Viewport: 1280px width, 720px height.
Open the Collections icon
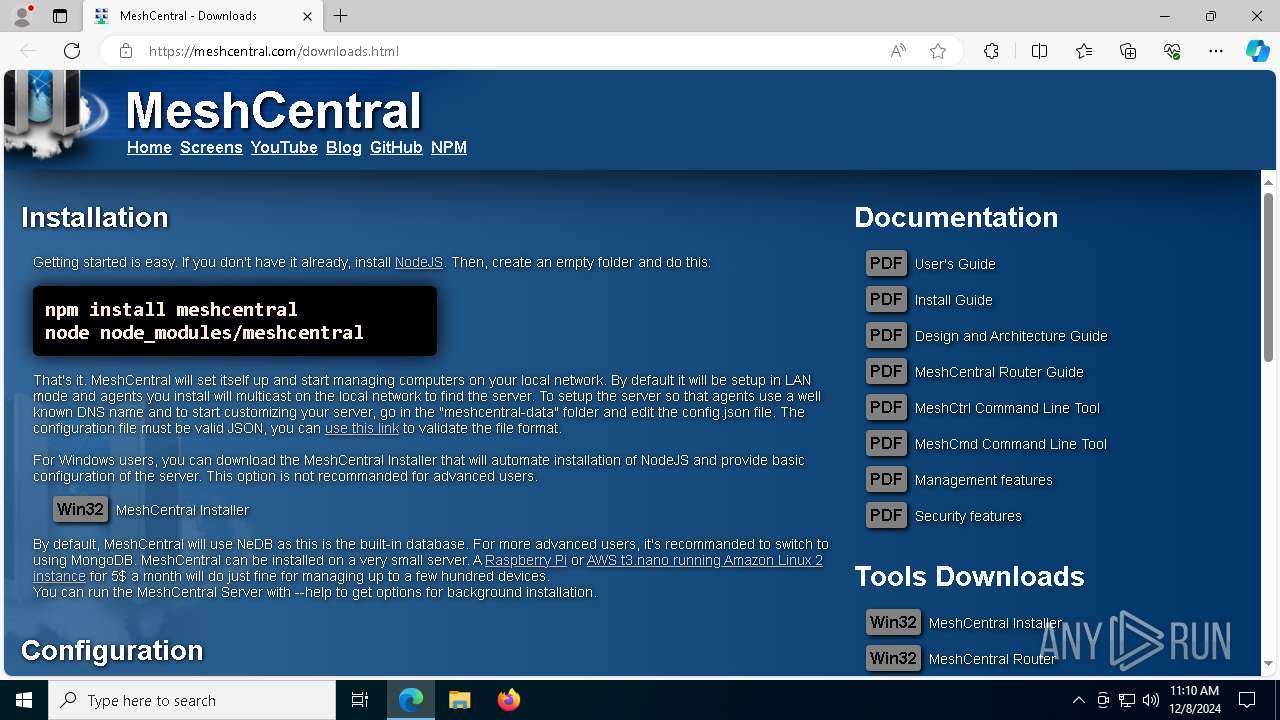pyautogui.click(x=1128, y=51)
